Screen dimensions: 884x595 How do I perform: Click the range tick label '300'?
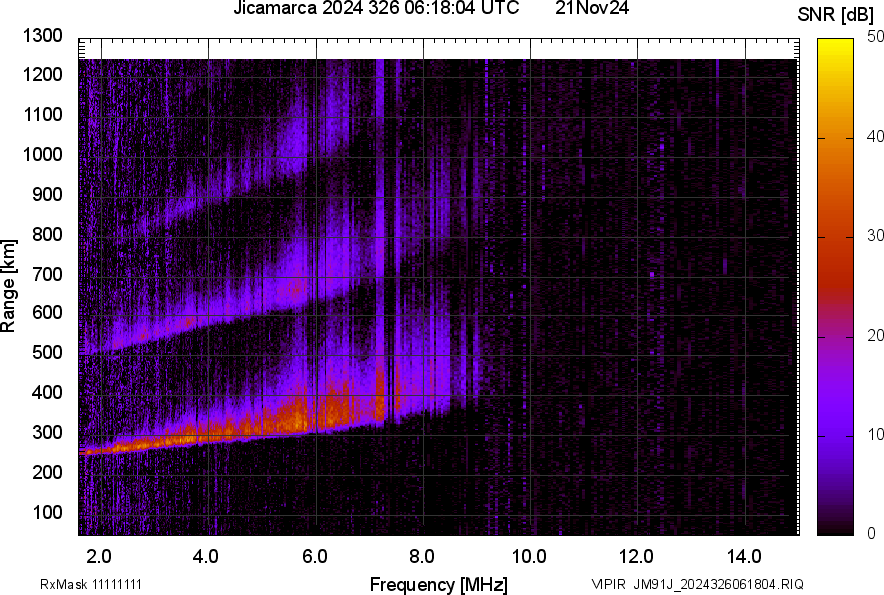point(47,432)
